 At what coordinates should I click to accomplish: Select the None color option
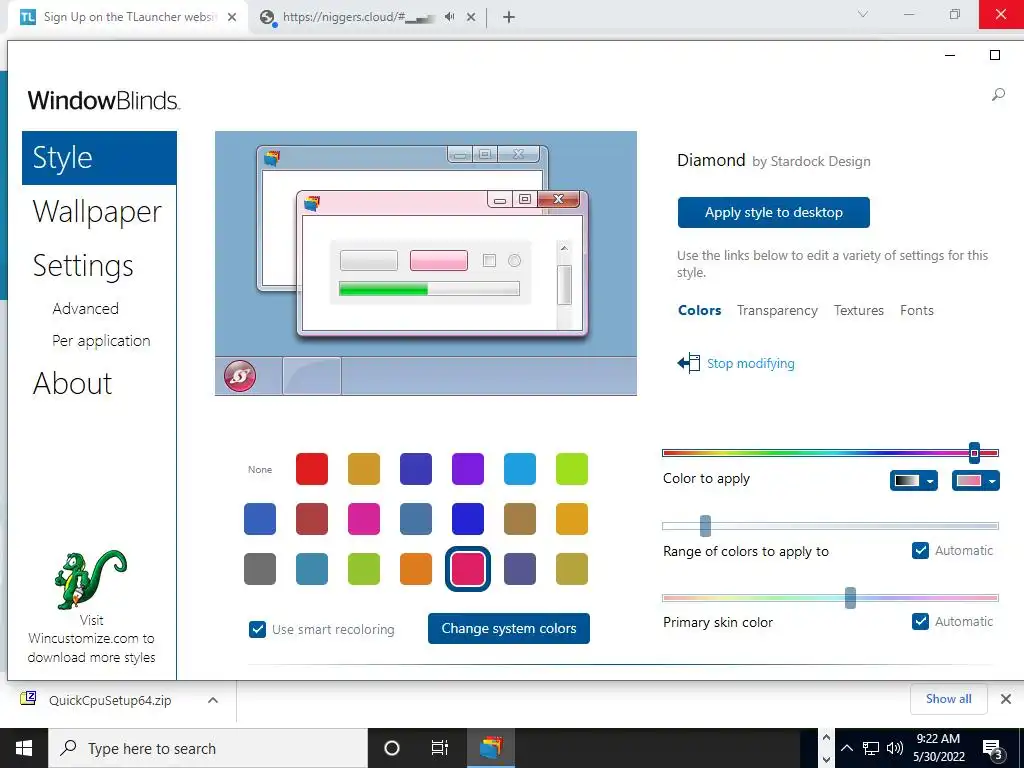pos(260,470)
